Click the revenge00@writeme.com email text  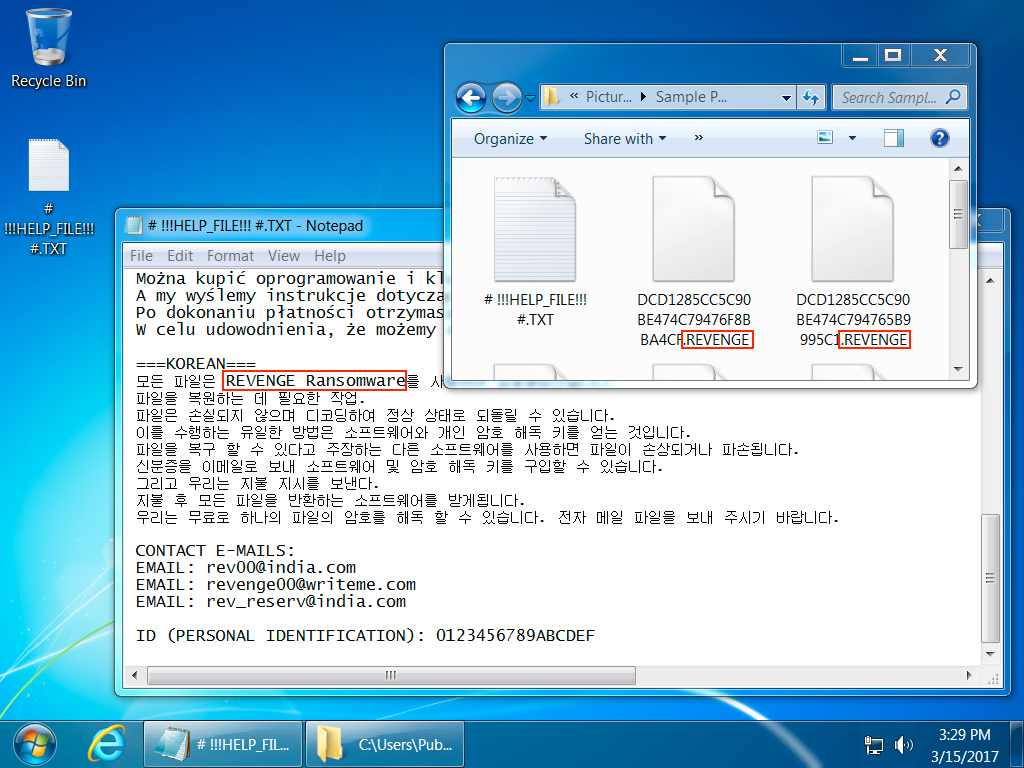[311, 584]
